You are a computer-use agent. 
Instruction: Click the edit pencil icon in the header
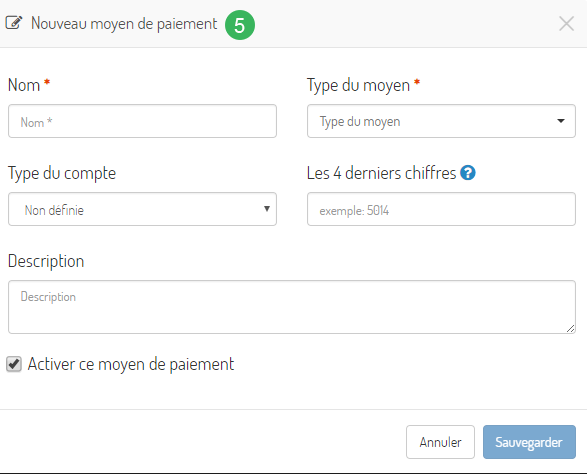coord(14,22)
